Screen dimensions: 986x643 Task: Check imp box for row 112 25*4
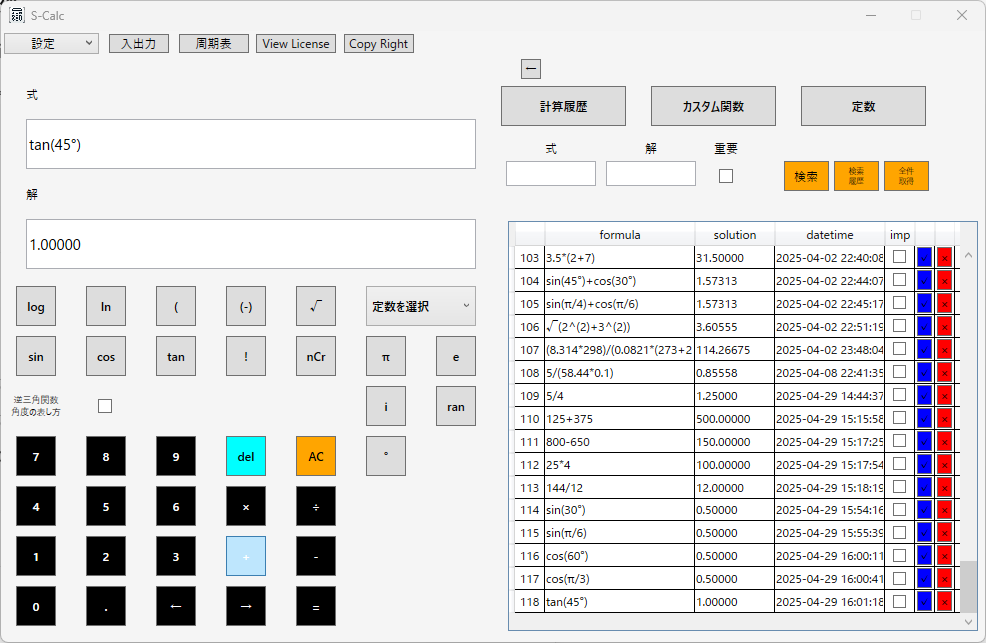point(900,463)
